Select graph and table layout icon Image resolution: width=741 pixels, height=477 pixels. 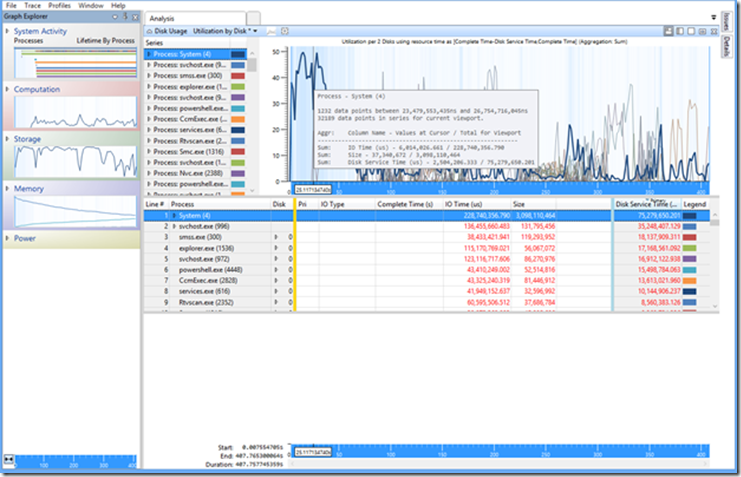tap(668, 31)
